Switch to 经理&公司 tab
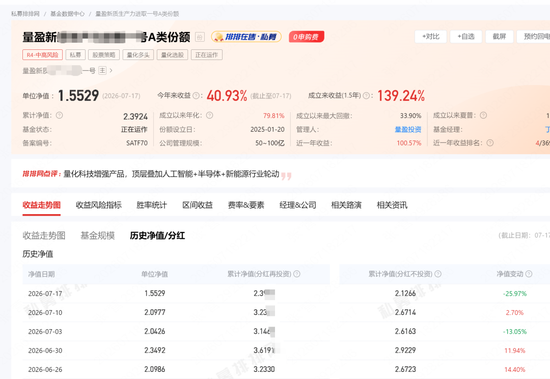The image size is (550, 379). tap(298, 205)
